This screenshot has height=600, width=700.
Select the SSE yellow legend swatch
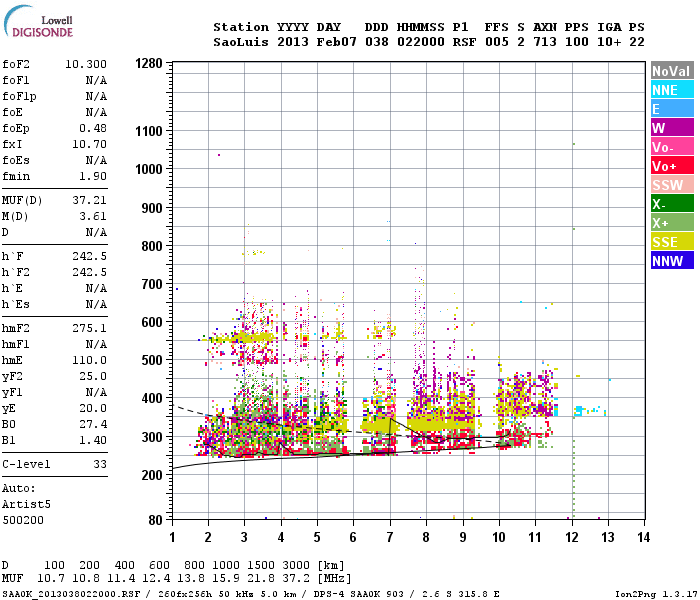click(x=672, y=242)
